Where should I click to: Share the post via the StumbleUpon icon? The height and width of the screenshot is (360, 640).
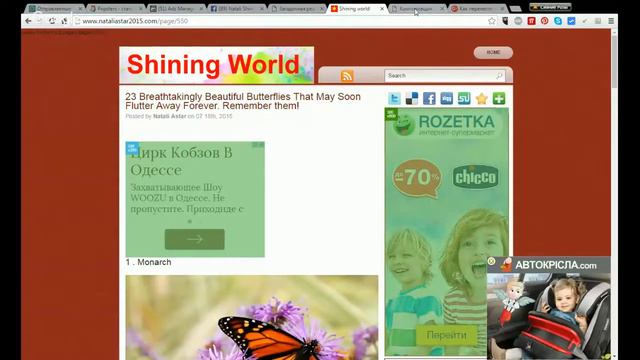point(464,98)
